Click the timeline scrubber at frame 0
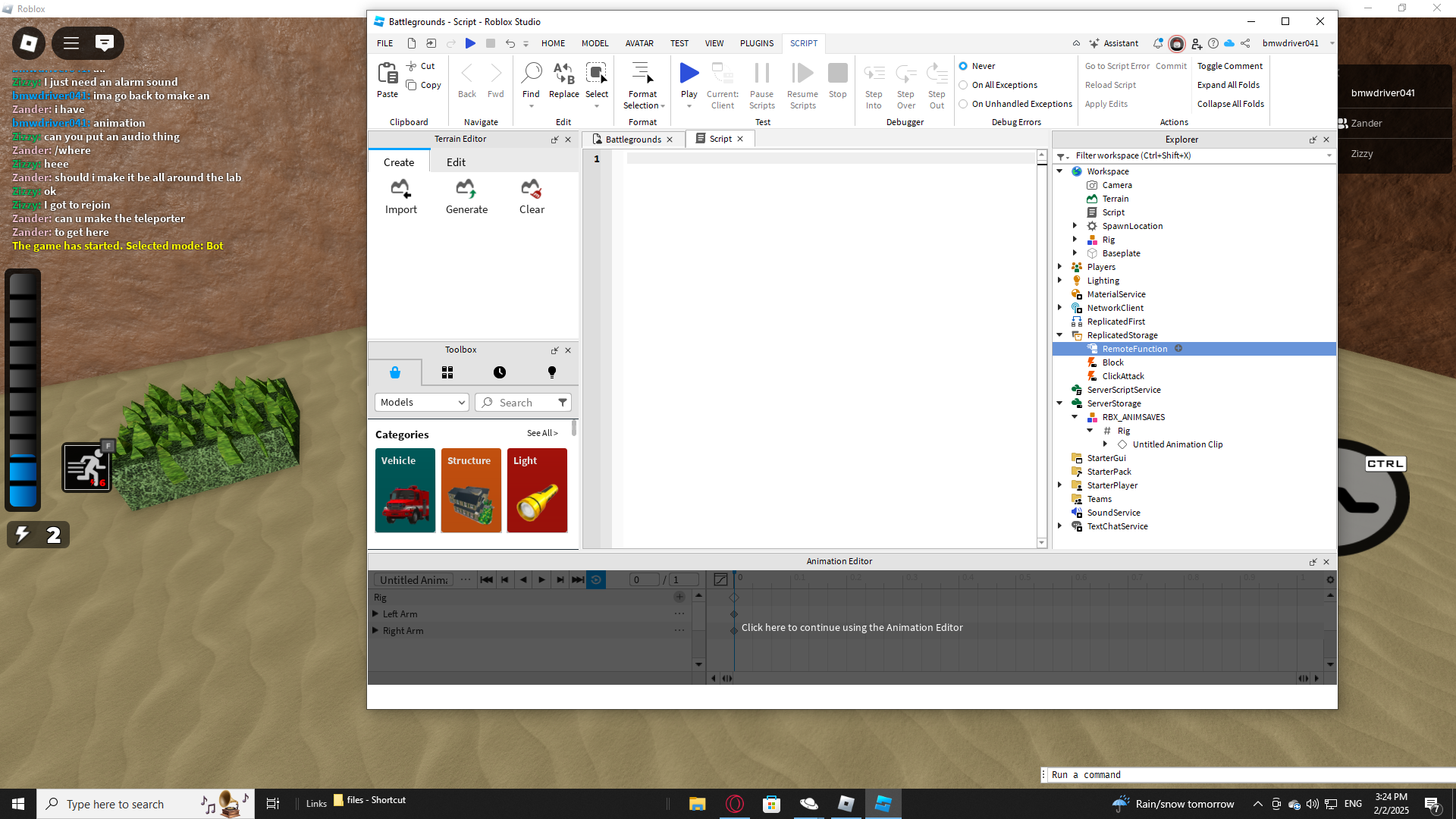The width and height of the screenshot is (1456, 819). (x=734, y=579)
